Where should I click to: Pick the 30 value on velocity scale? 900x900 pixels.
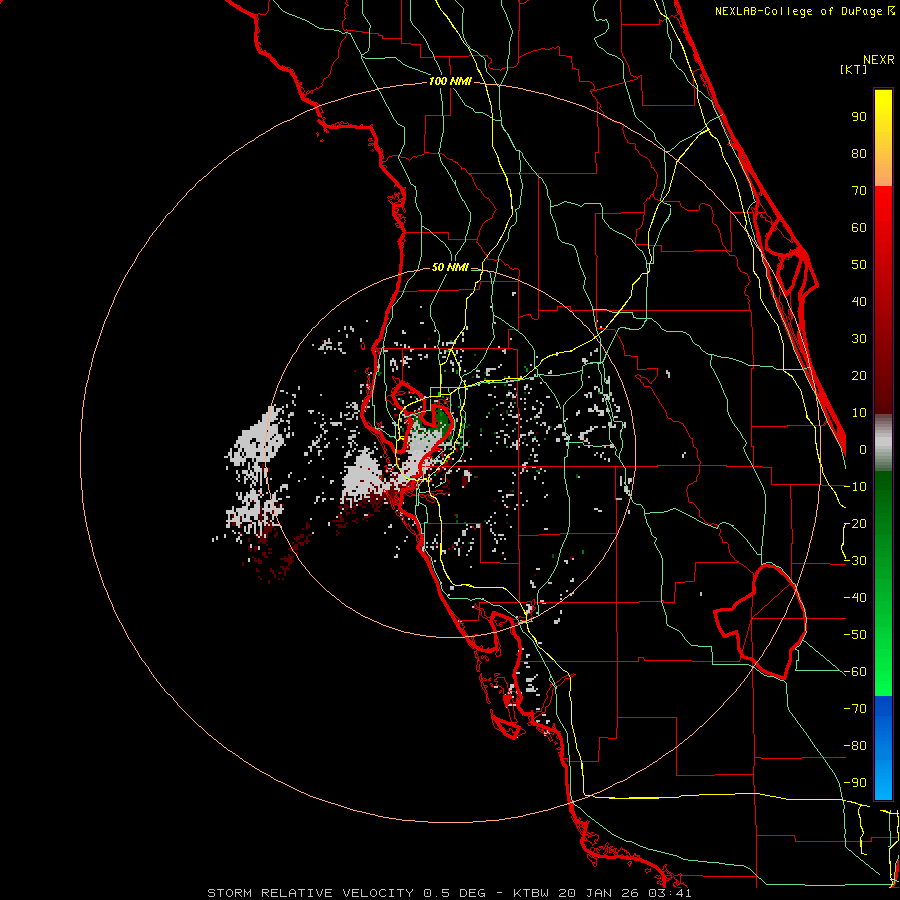859,339
